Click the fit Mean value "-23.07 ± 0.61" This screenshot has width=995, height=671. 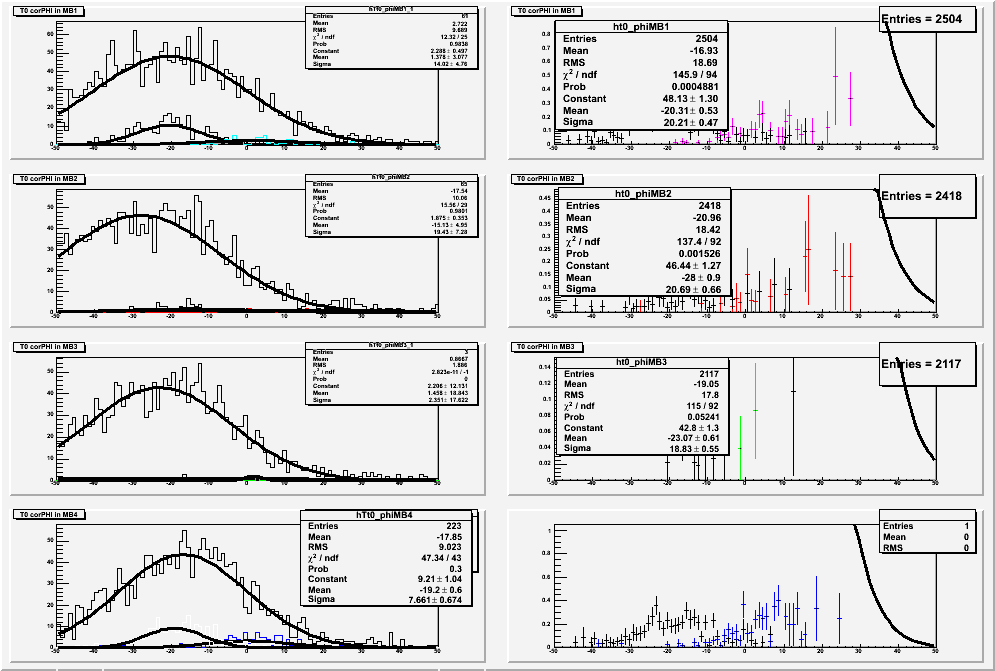tap(692, 438)
